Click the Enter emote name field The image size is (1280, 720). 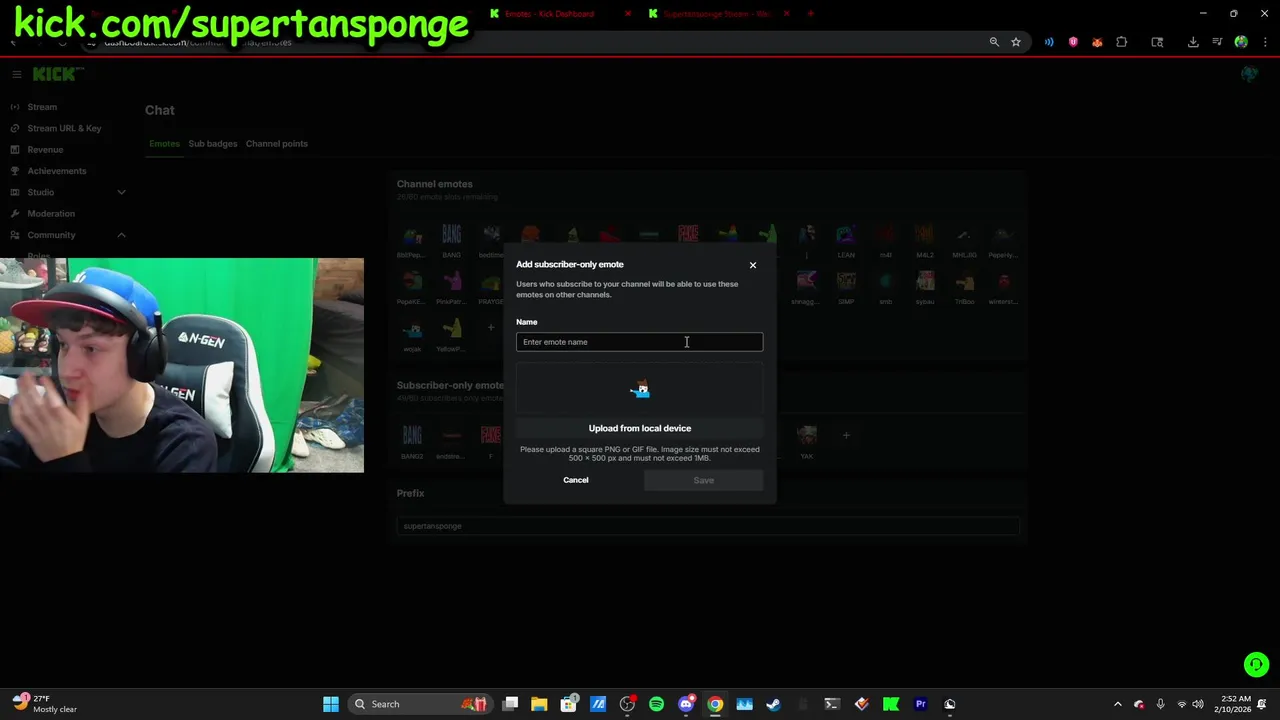[x=639, y=342]
